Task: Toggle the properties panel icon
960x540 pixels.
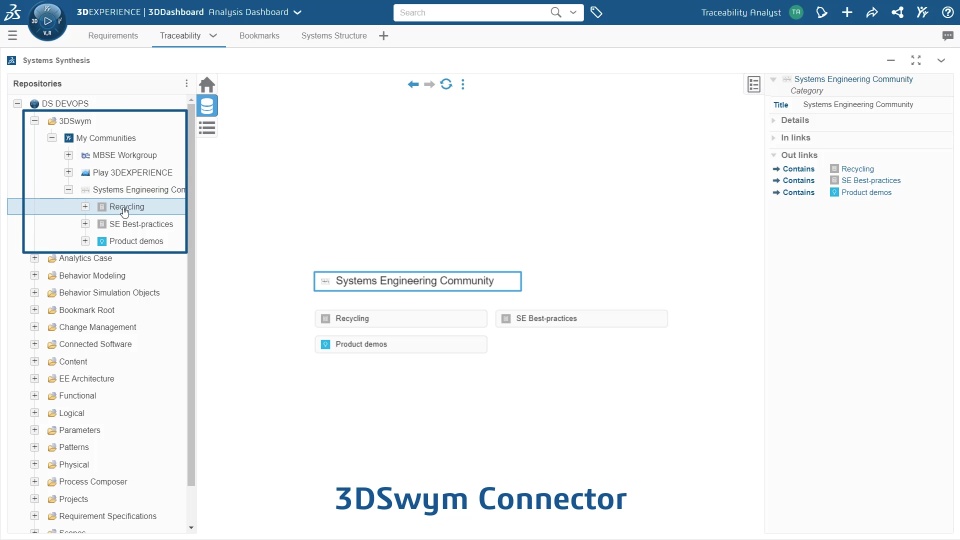Action: point(754,84)
